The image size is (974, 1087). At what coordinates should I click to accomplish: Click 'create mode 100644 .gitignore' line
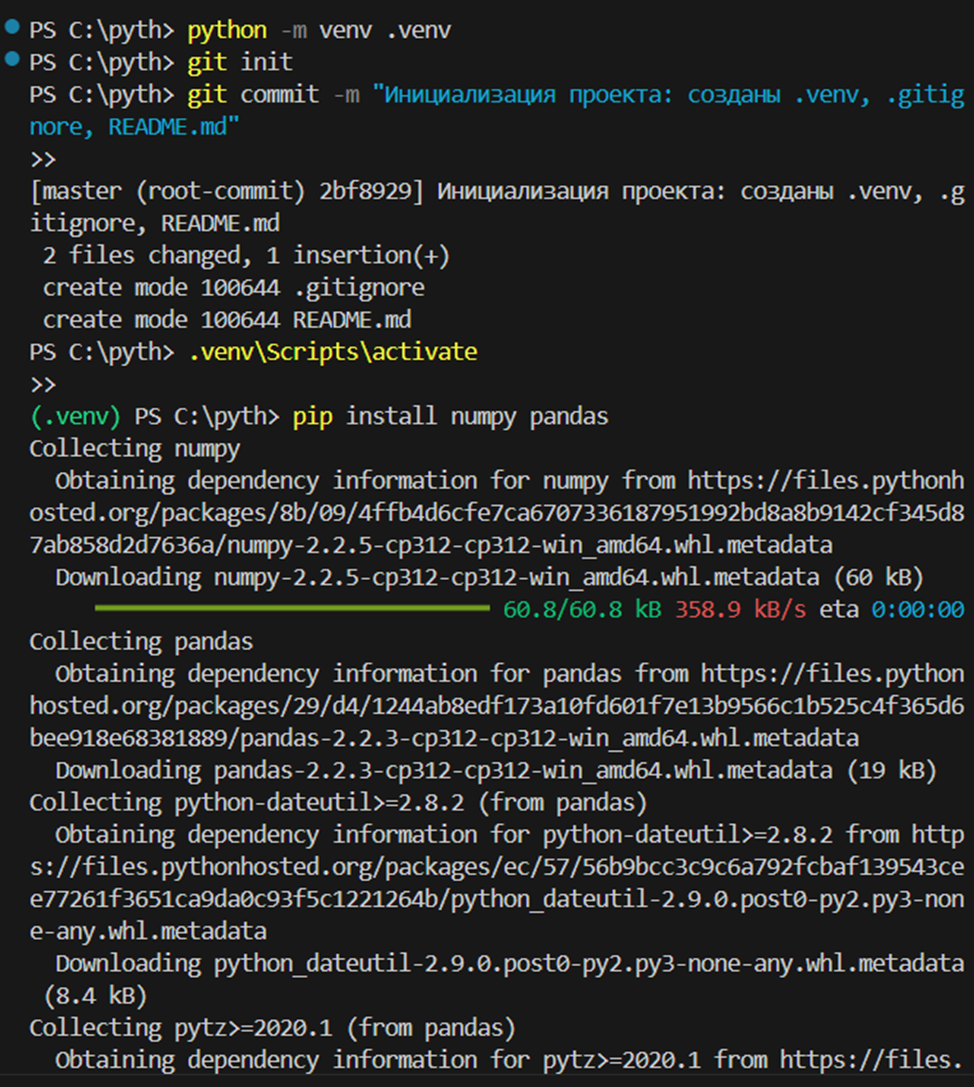click(233, 288)
